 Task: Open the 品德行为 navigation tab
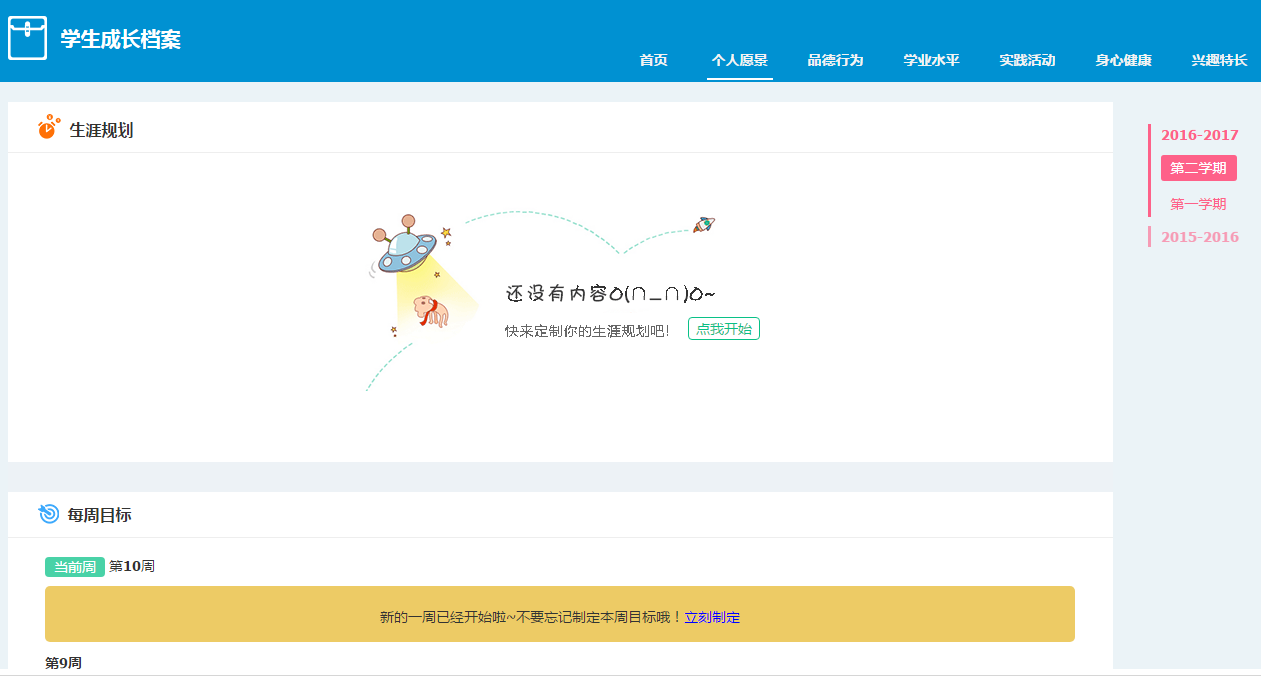click(836, 60)
